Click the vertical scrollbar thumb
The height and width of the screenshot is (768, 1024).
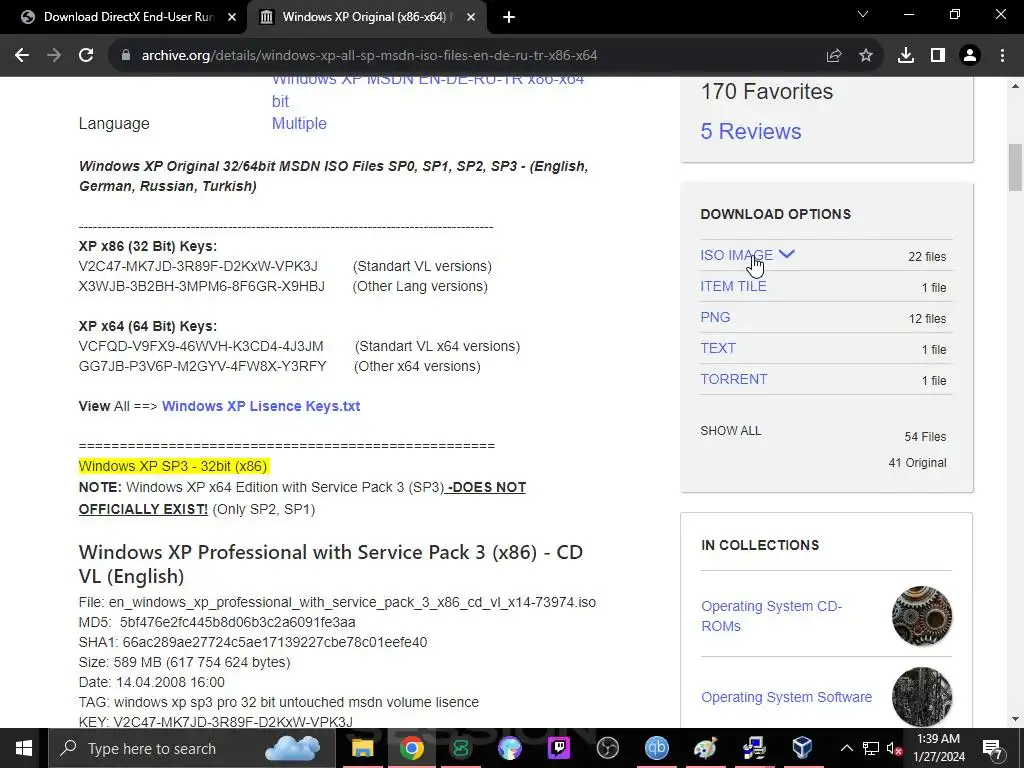(1015, 168)
